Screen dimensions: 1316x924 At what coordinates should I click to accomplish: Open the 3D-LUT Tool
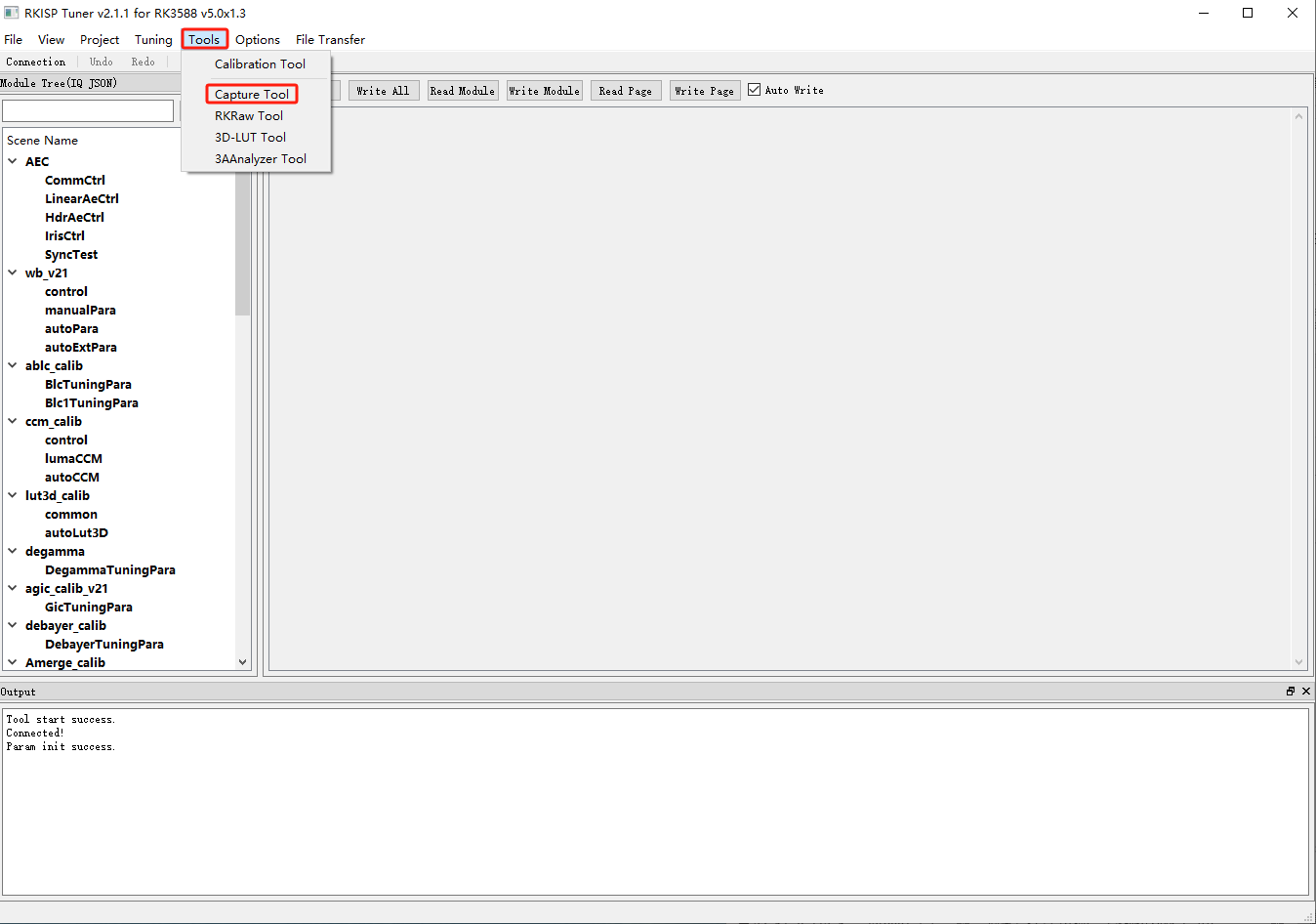(250, 138)
